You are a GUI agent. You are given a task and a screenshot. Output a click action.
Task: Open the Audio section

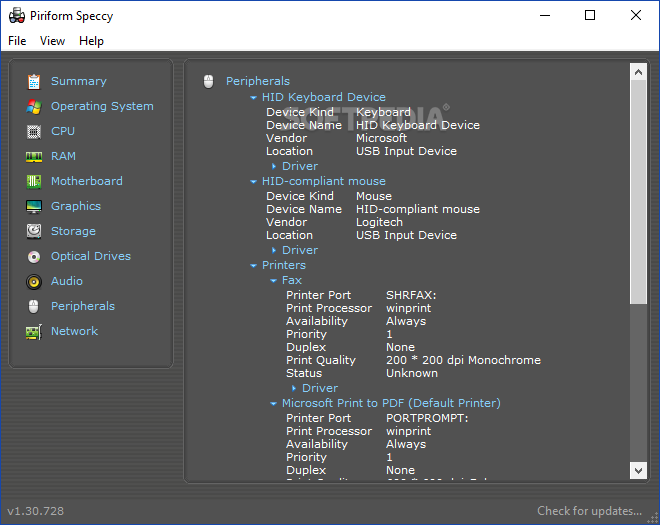tap(67, 281)
